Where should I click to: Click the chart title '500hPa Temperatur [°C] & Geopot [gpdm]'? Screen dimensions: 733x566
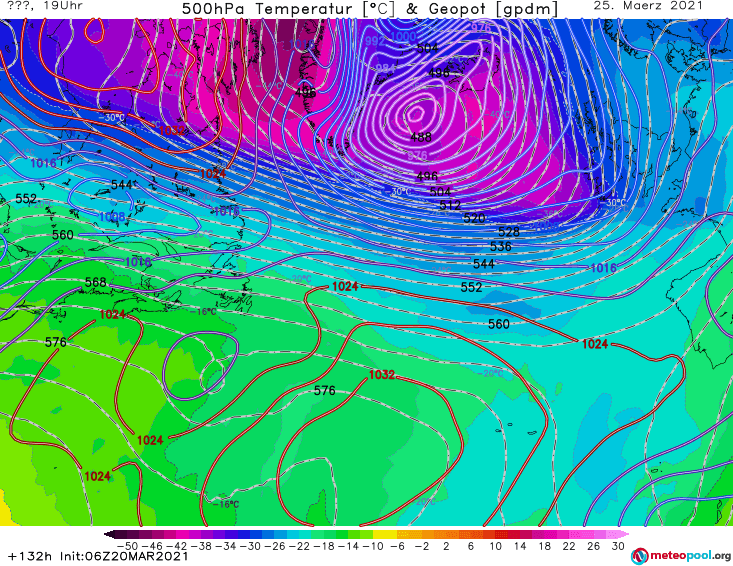(370, 8)
